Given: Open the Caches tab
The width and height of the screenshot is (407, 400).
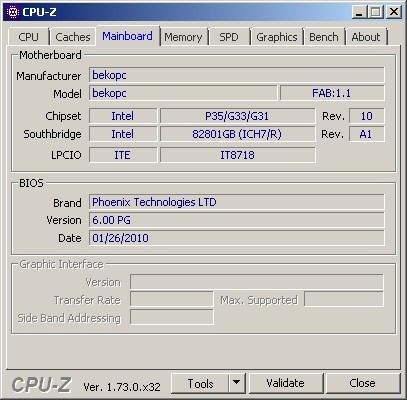Looking at the screenshot, I should click(73, 37).
